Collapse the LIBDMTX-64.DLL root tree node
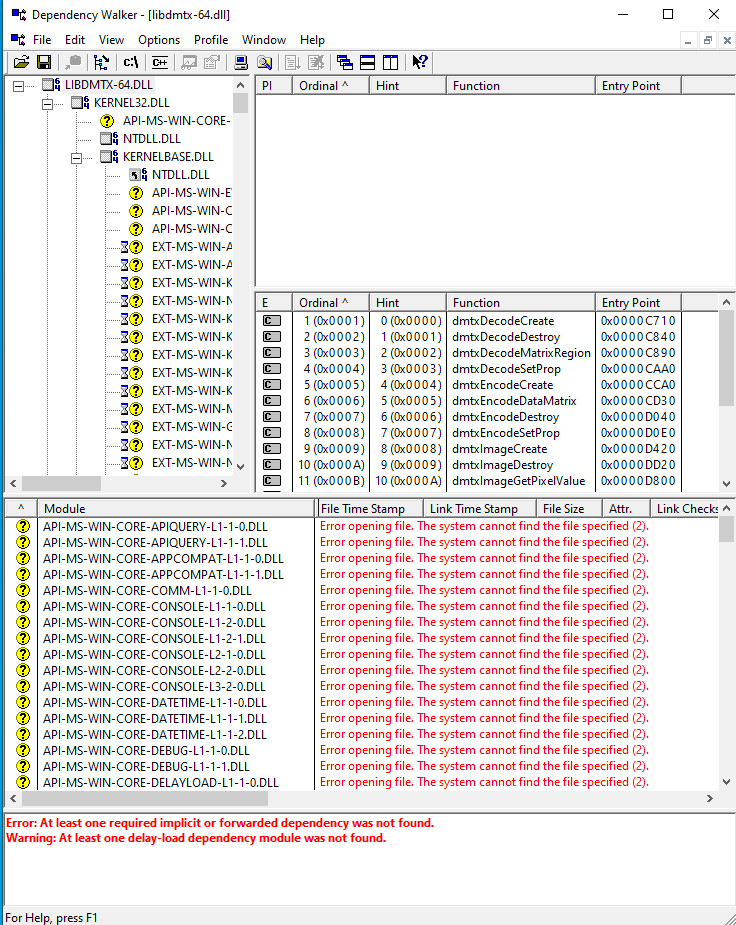The image size is (736, 925). [x=18, y=85]
